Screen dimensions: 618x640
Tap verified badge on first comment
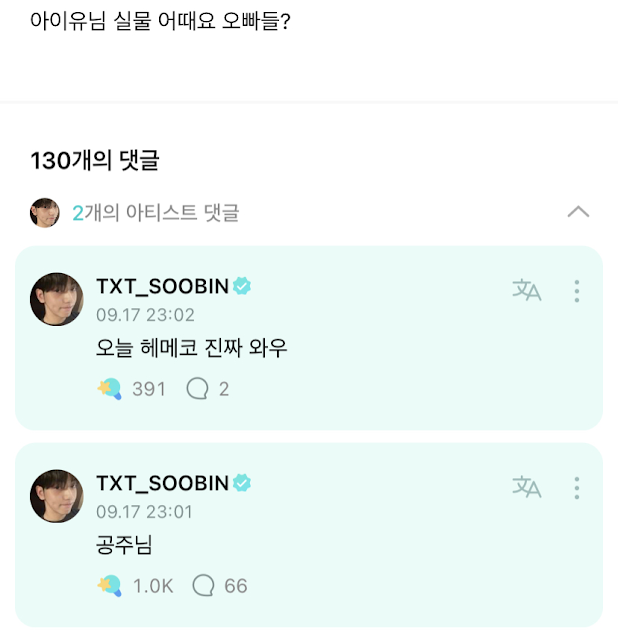click(x=242, y=287)
